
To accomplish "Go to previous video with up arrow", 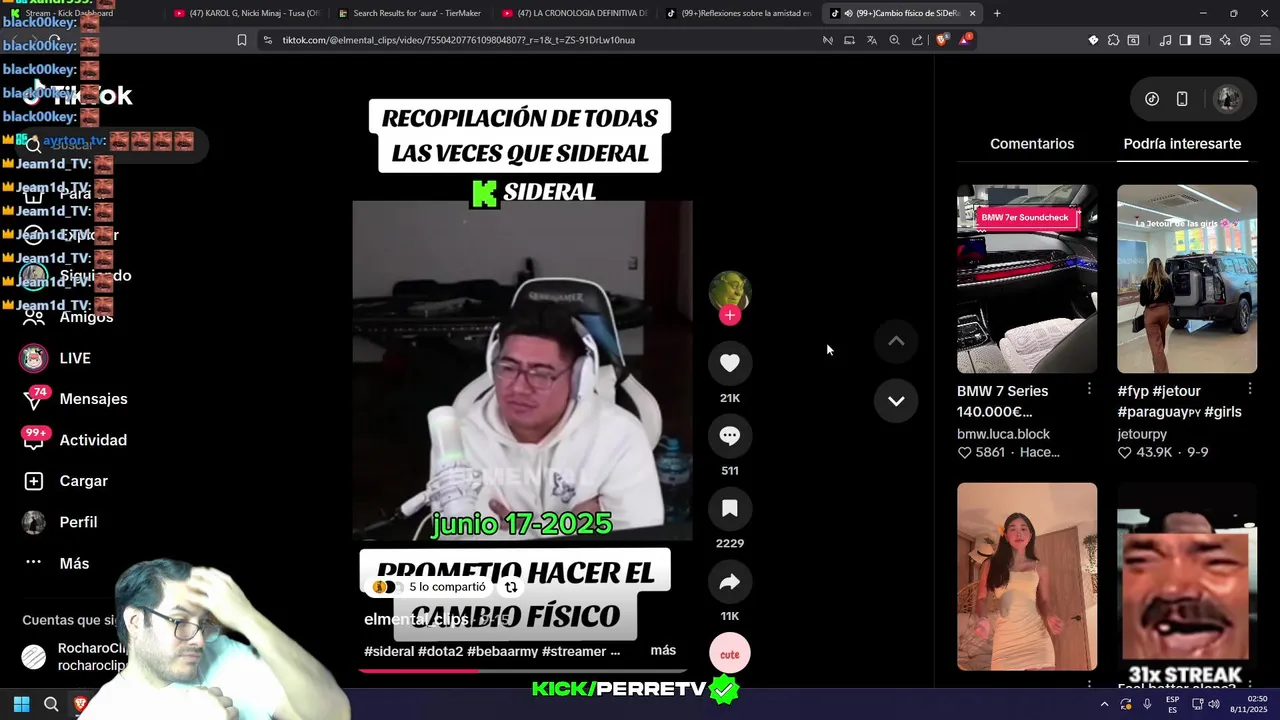I will pos(896,341).
